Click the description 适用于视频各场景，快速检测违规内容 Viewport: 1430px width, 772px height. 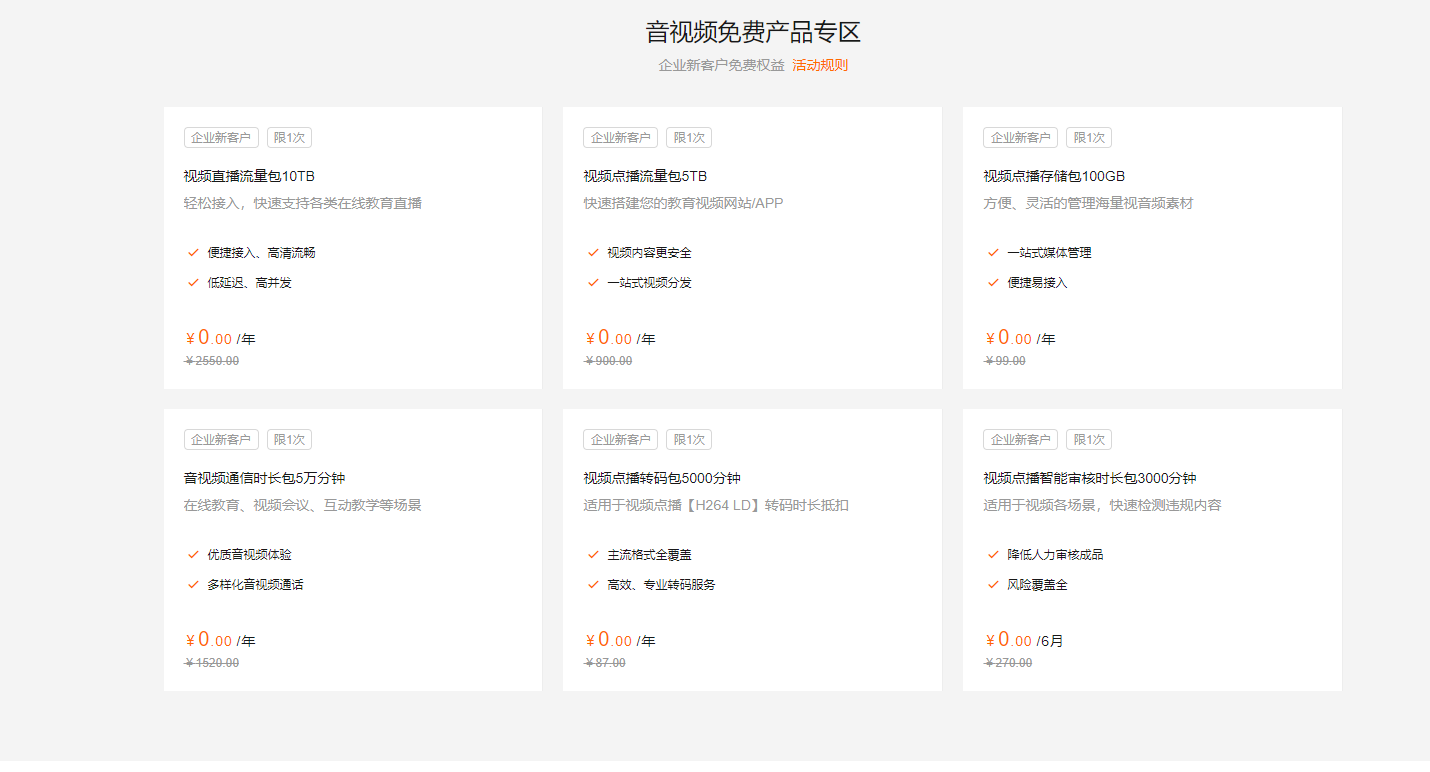tap(1102, 505)
